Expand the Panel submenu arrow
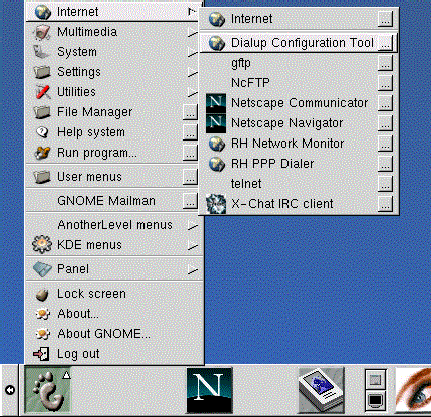This screenshot has width=431, height=417. (x=192, y=269)
